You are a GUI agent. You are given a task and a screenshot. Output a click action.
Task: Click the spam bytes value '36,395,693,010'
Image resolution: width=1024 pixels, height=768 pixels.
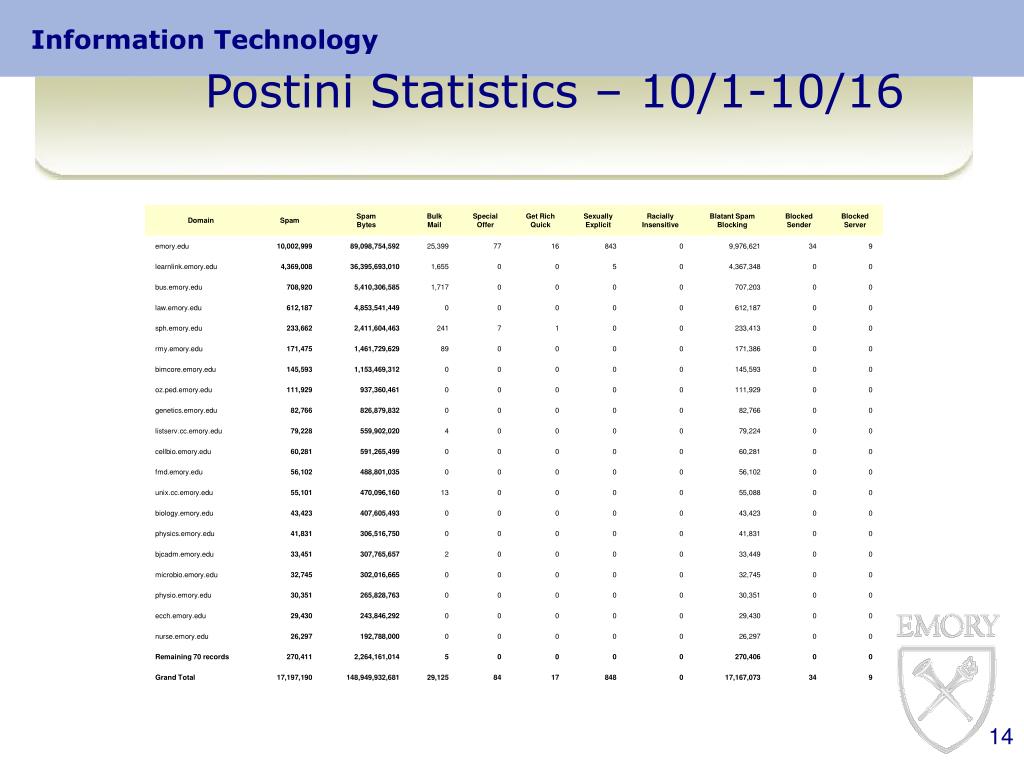tap(375, 267)
